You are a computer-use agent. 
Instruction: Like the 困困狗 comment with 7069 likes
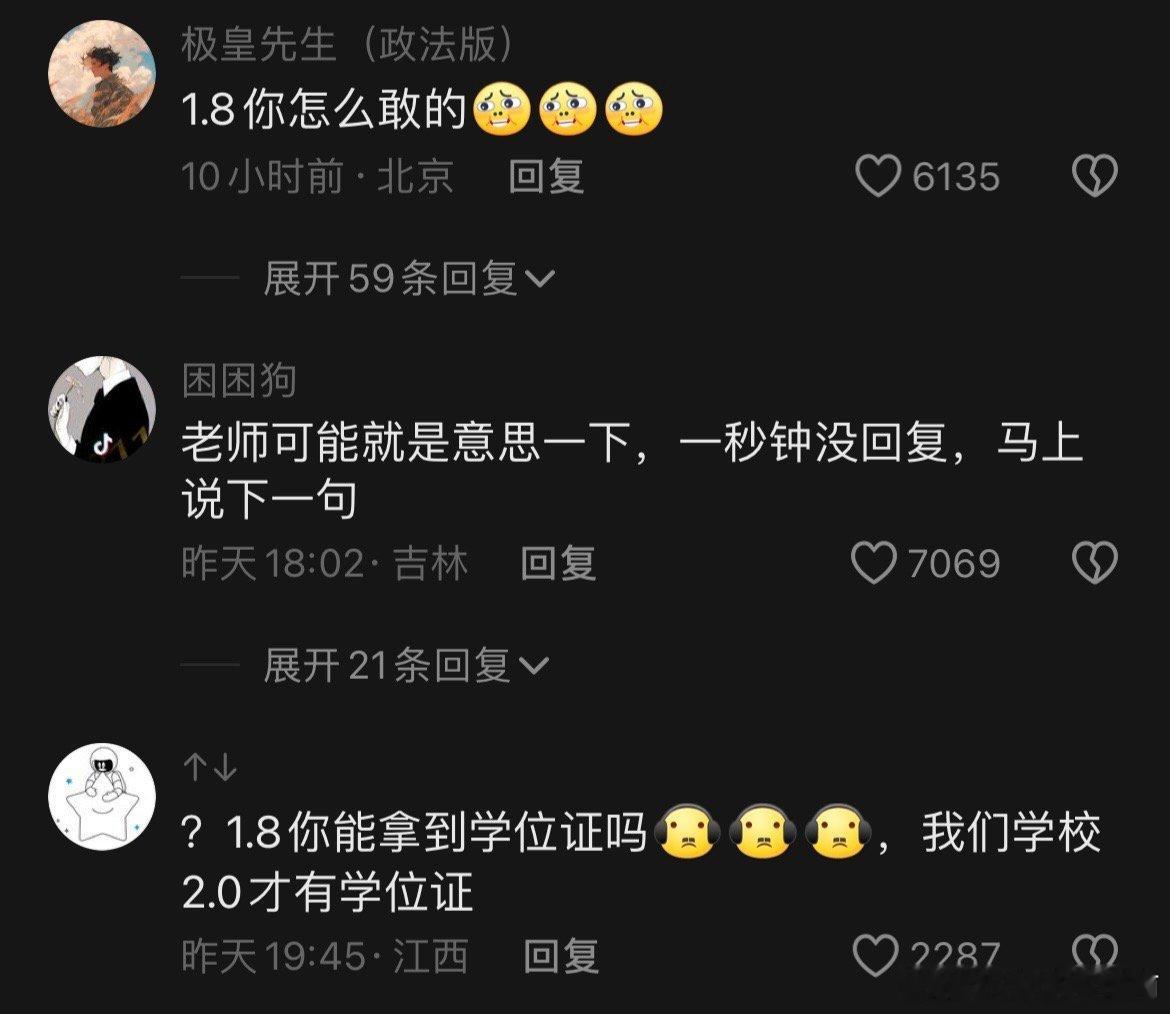click(875, 563)
